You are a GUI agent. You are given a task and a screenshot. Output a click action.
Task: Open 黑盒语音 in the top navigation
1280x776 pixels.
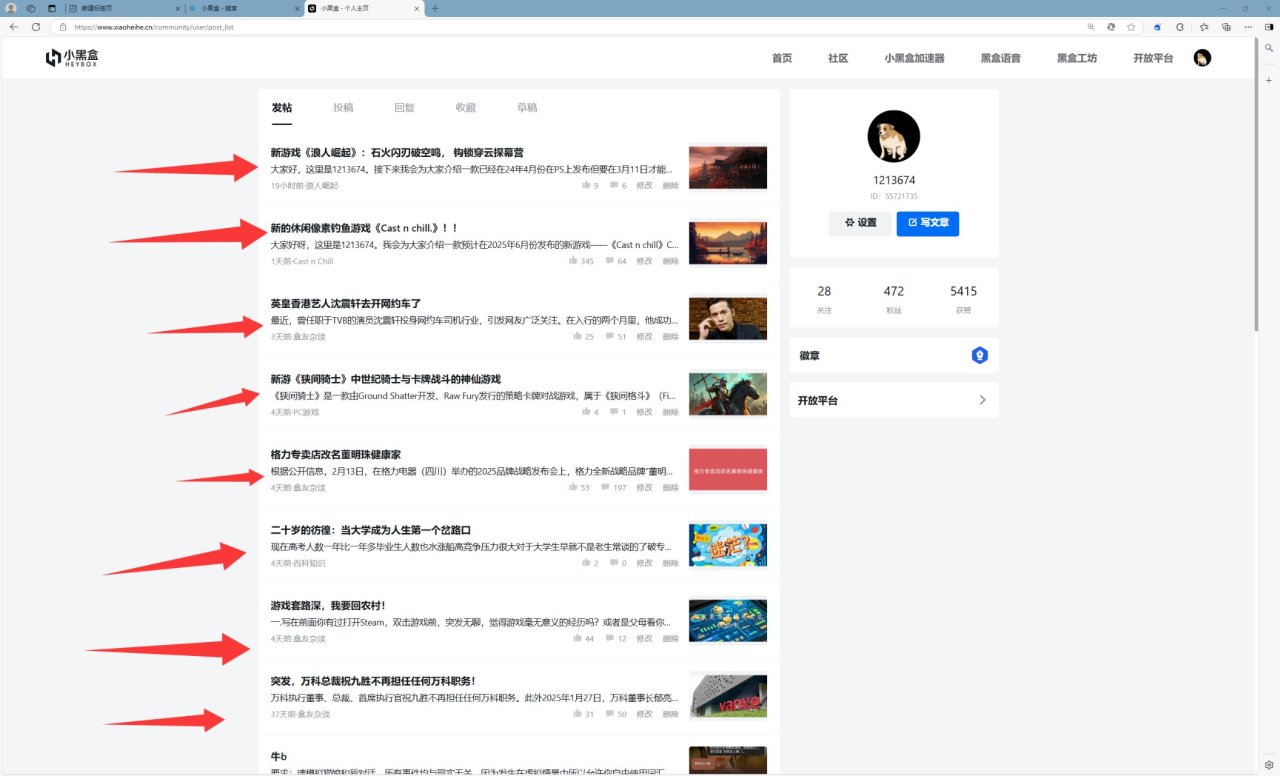point(1001,58)
